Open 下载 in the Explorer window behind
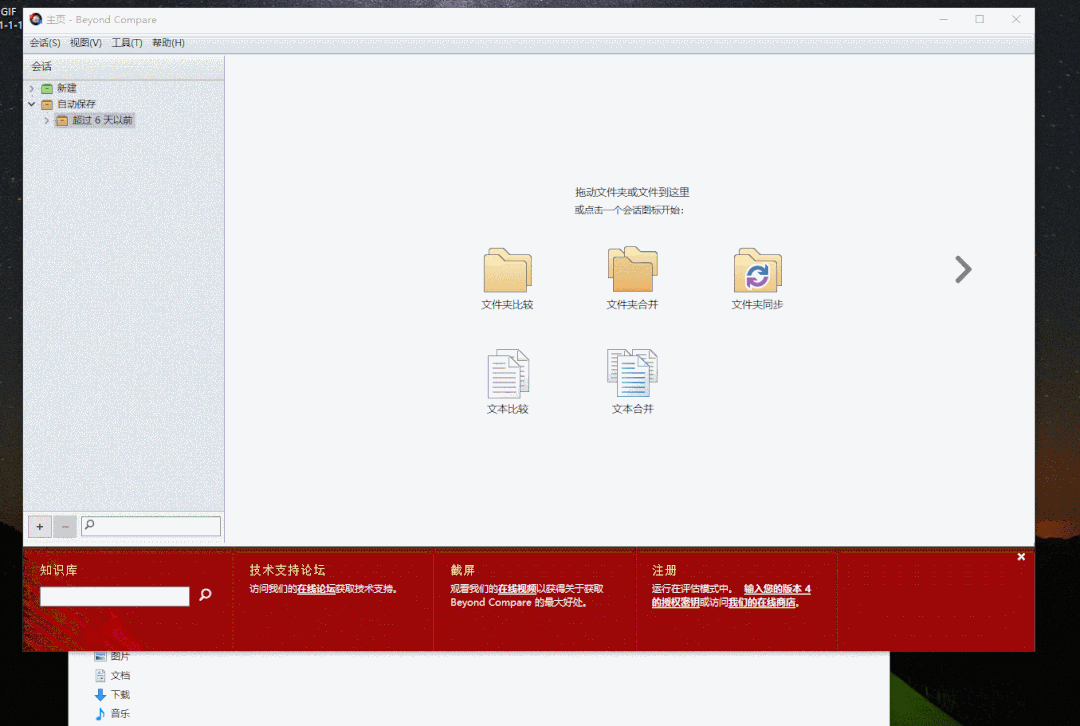The image size is (1080, 726). point(121,694)
